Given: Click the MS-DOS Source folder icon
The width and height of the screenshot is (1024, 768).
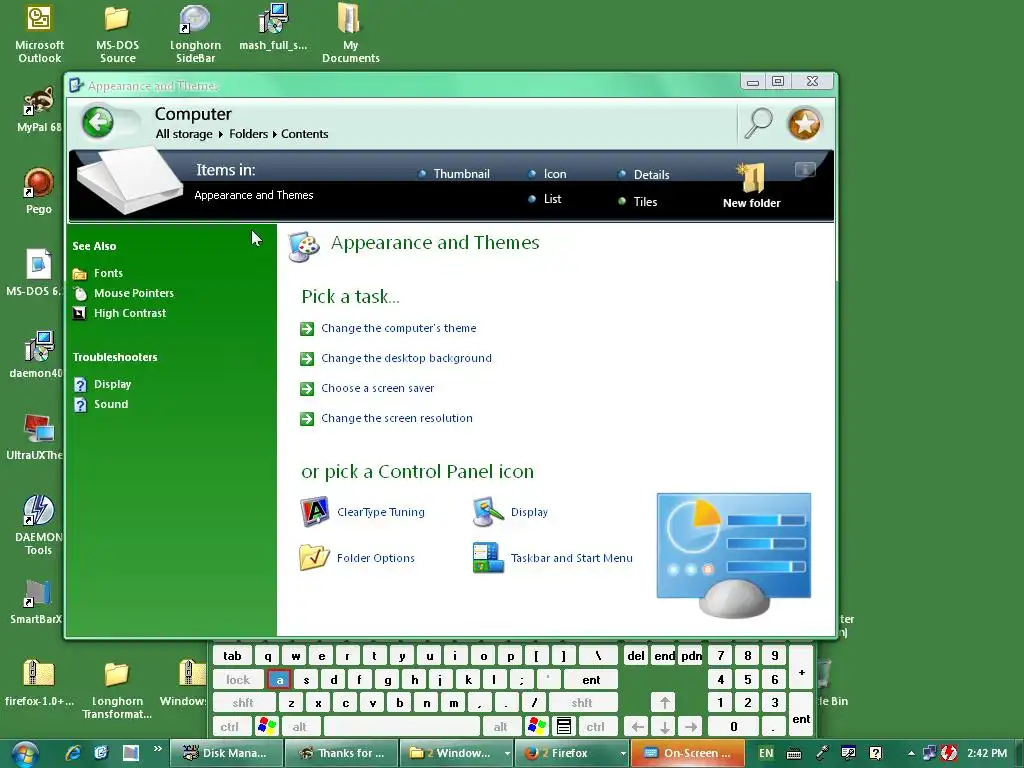Looking at the screenshot, I should coord(118,34).
